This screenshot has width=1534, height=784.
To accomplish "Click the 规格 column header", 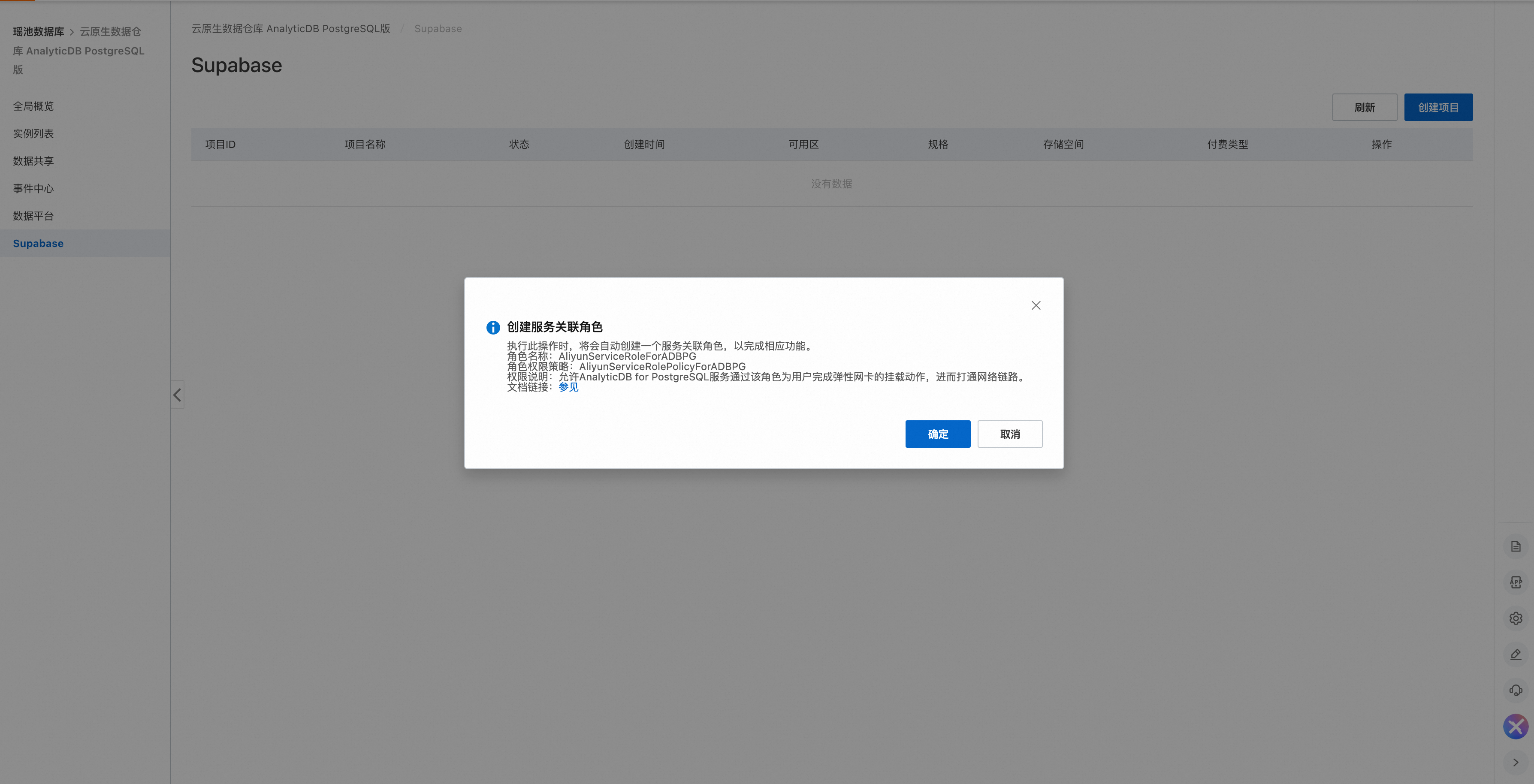I will pyautogui.click(x=938, y=144).
